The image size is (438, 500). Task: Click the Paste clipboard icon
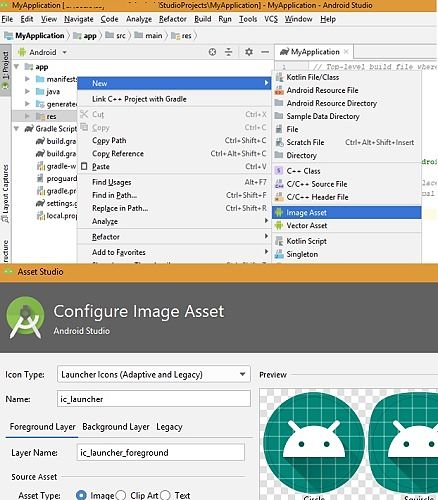point(84,166)
